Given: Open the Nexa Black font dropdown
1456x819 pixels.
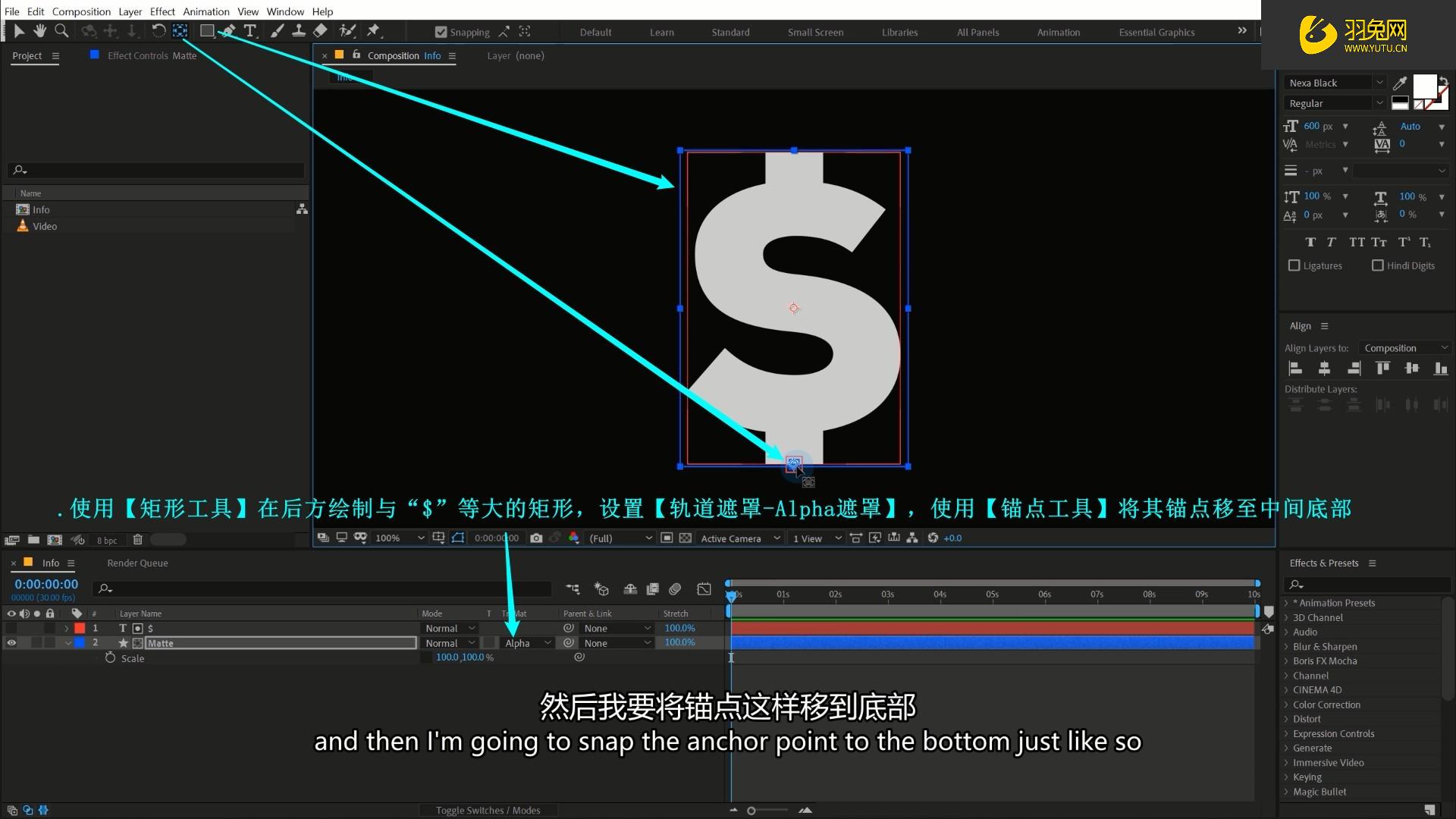Looking at the screenshot, I should pyautogui.click(x=1379, y=83).
